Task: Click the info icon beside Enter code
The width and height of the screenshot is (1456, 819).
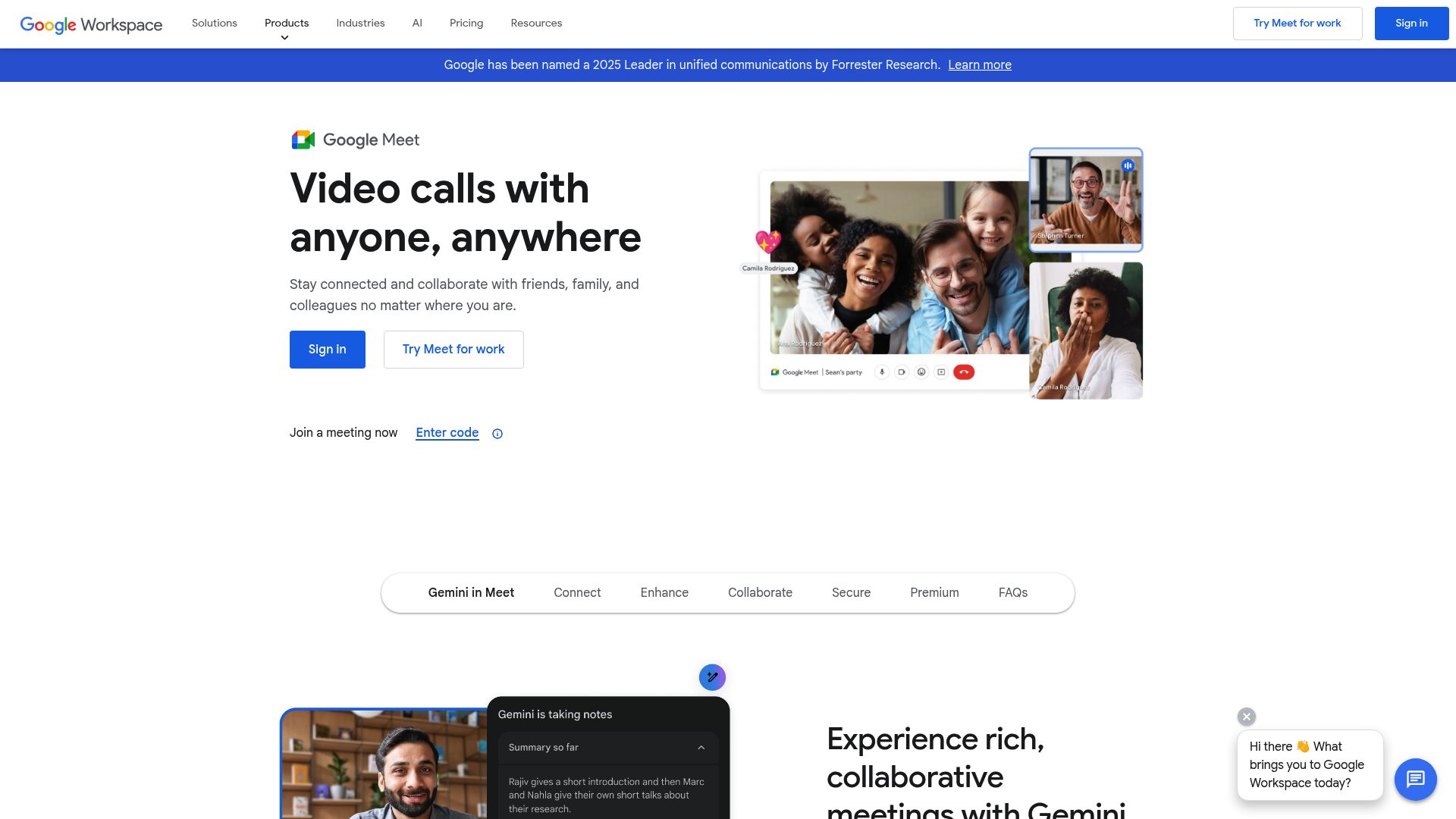Action: pyautogui.click(x=497, y=434)
